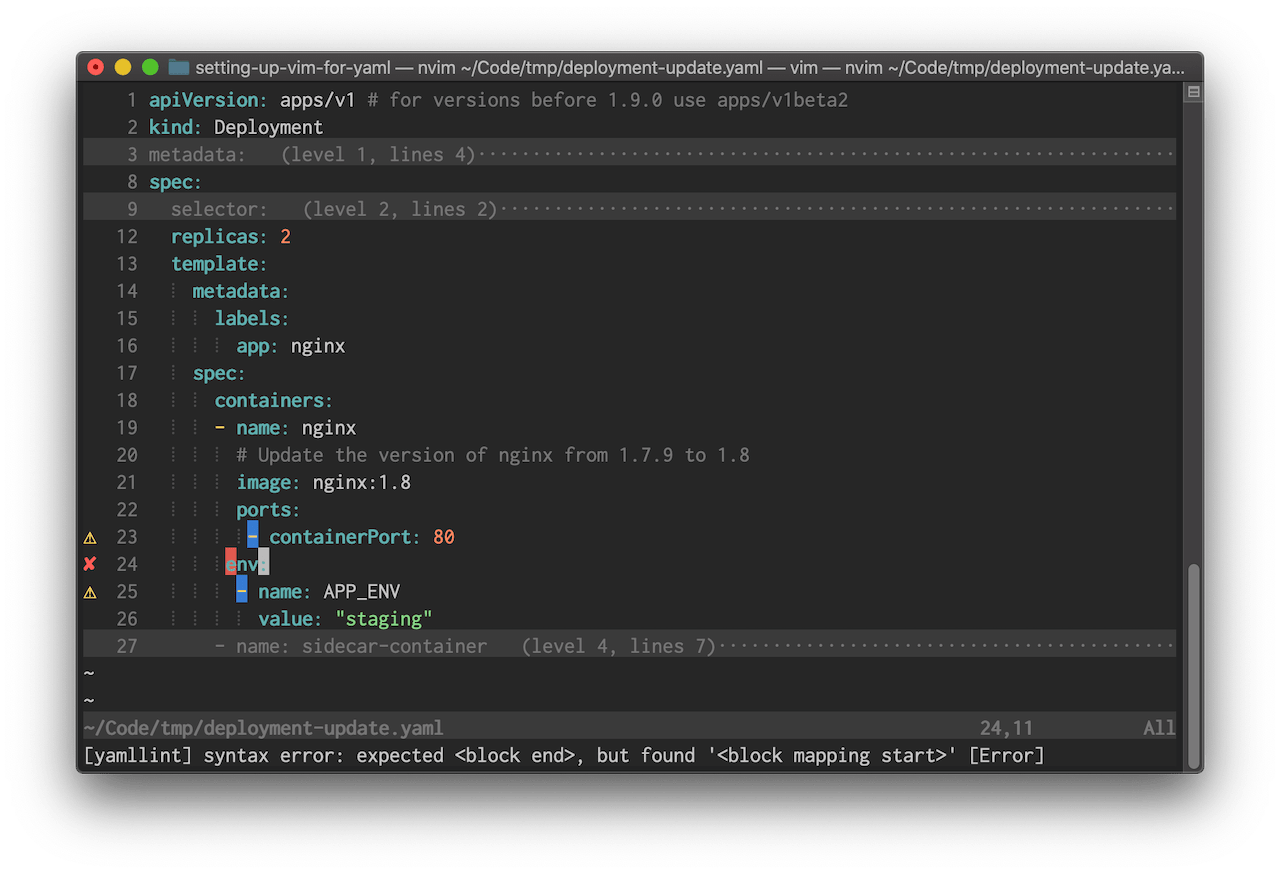Click the warning triangle beside line 23

[89, 537]
